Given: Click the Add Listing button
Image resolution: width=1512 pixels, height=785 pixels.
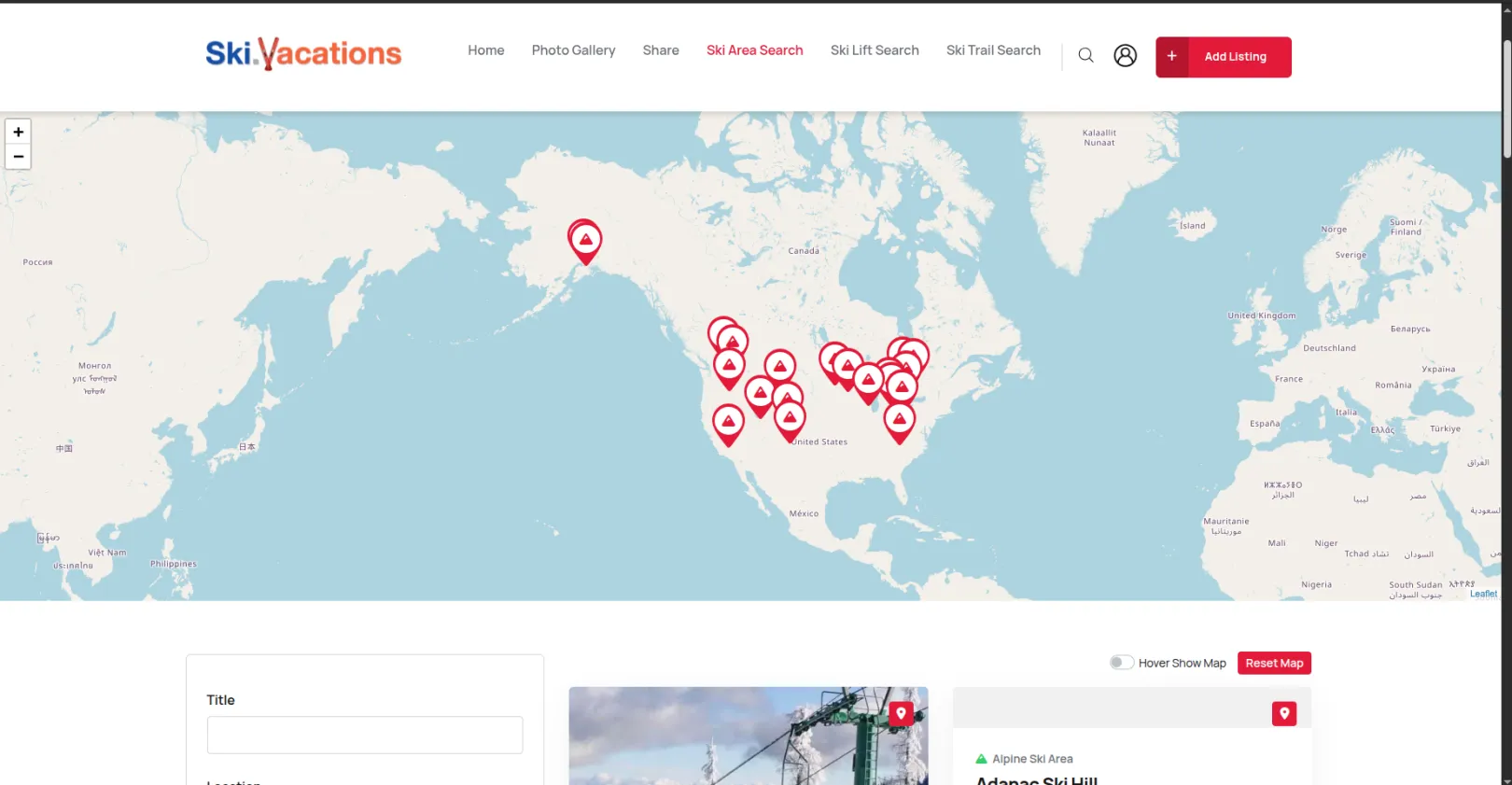Looking at the screenshot, I should pyautogui.click(x=1223, y=57).
